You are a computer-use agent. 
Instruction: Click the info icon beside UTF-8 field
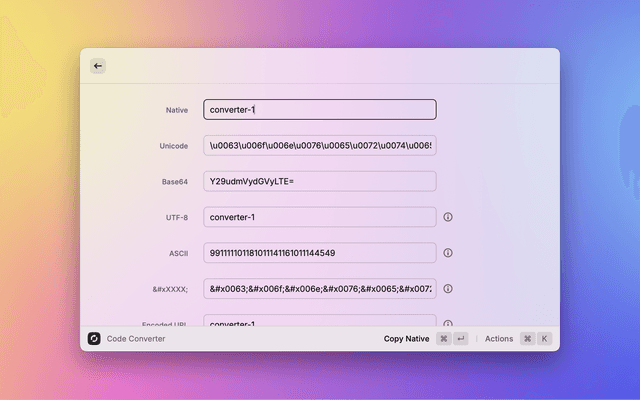click(x=448, y=217)
